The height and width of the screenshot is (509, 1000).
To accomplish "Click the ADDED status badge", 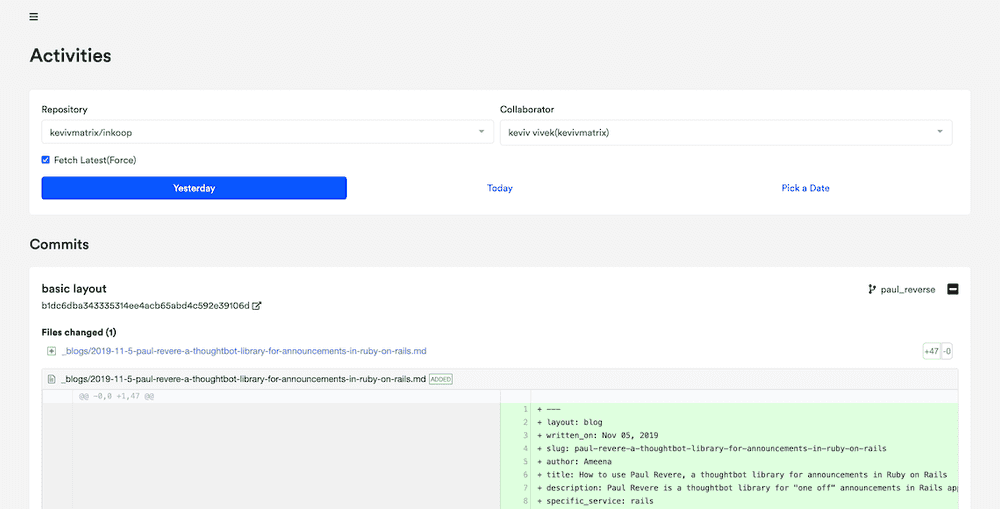I will 441,379.
